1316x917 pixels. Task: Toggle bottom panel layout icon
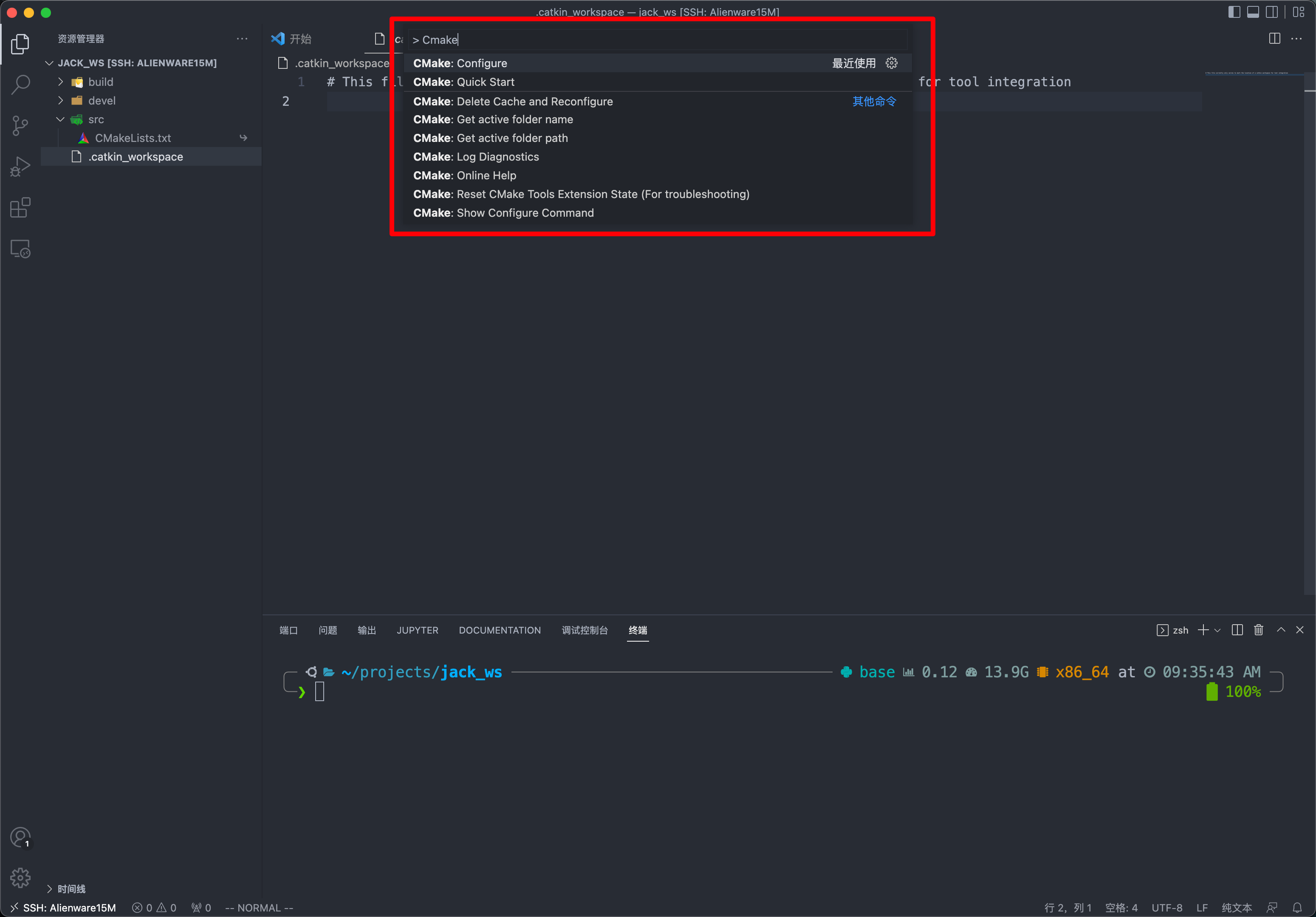pos(1253,12)
